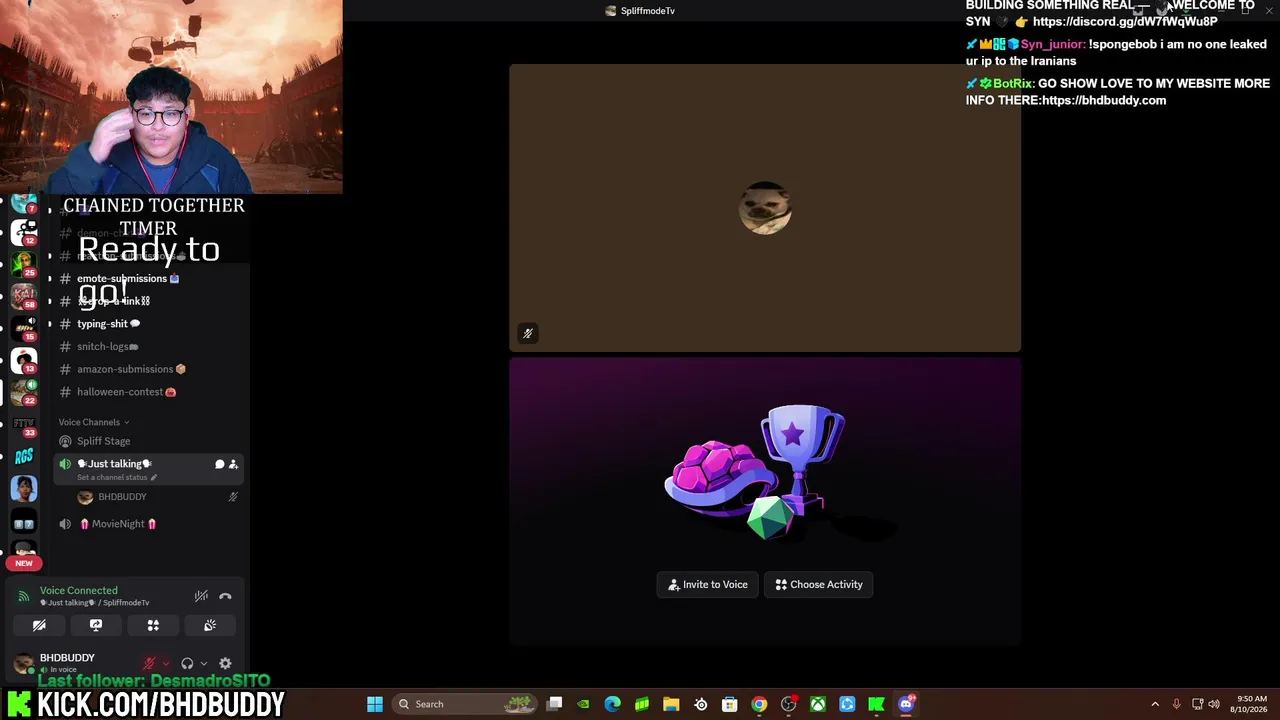Click BHDBUDDY user panel avatar
The width and height of the screenshot is (1280, 720).
tap(23, 663)
